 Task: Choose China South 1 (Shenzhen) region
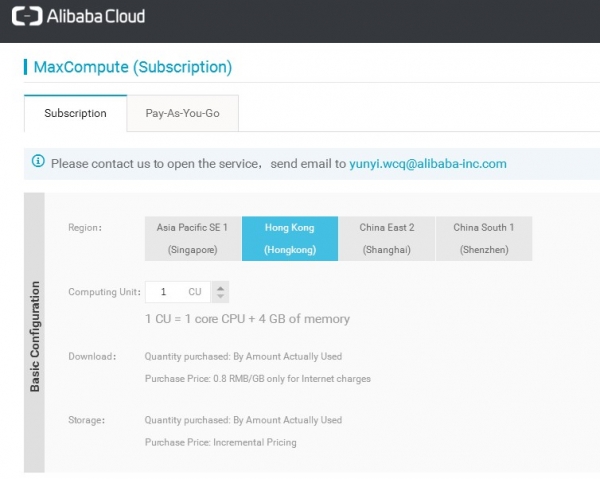pos(484,238)
